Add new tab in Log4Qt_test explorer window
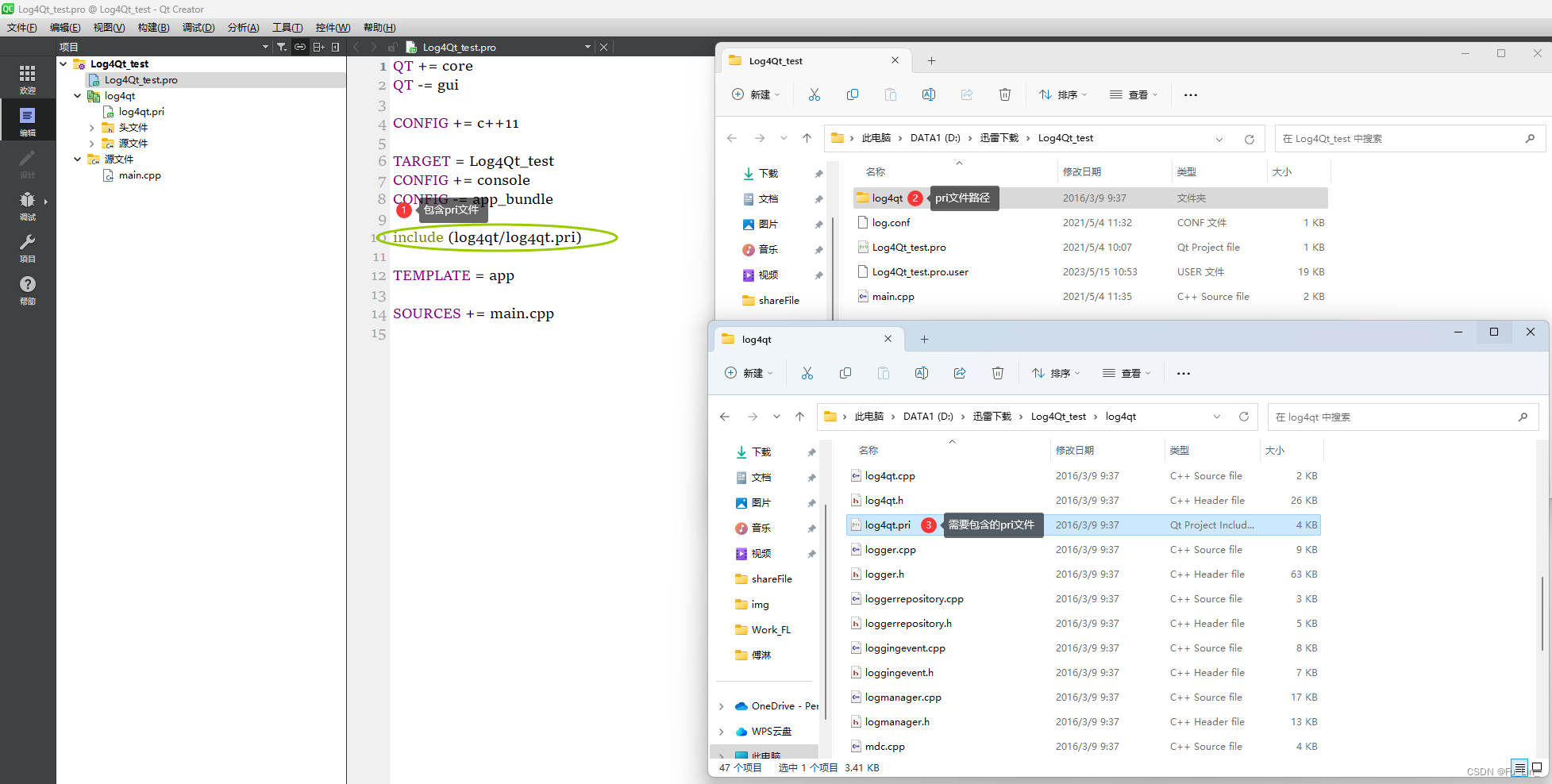The image size is (1552, 784). click(932, 61)
